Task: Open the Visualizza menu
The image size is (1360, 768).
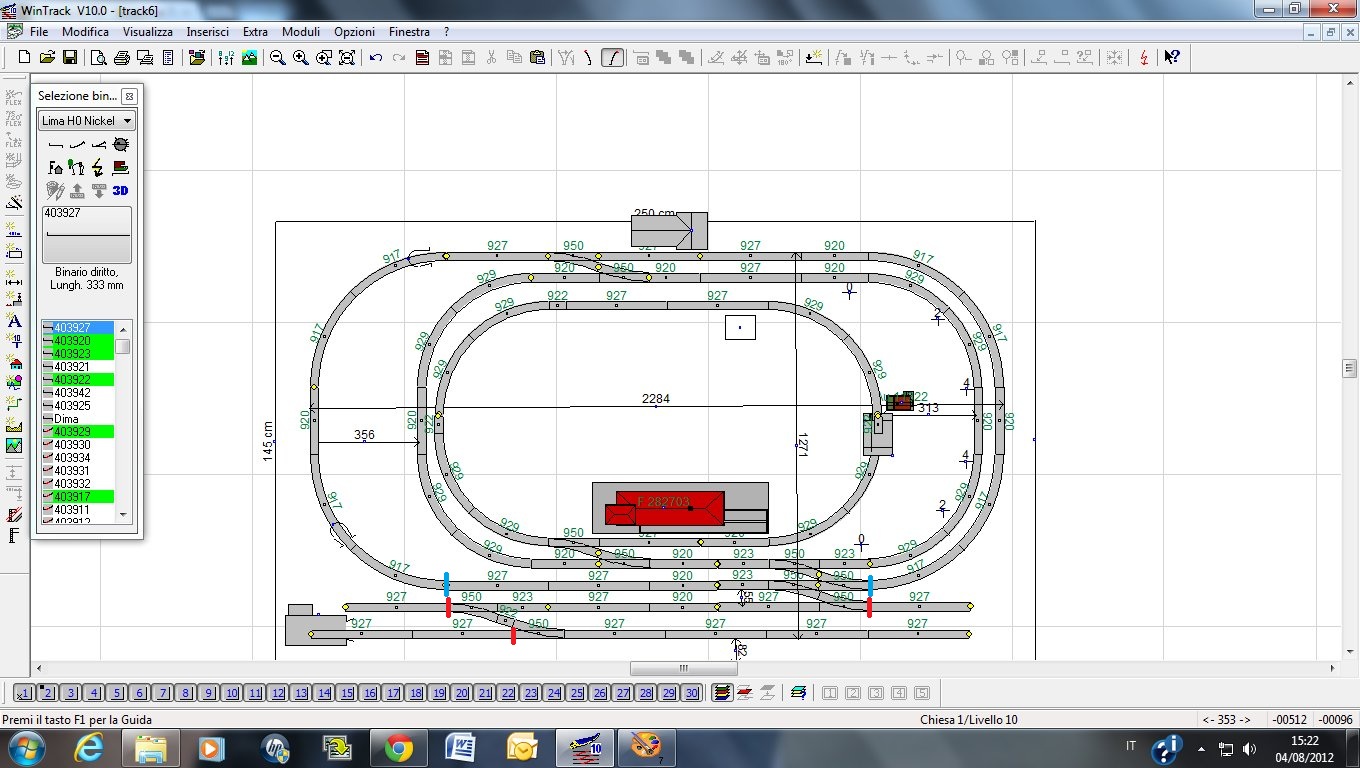Action: [148, 32]
